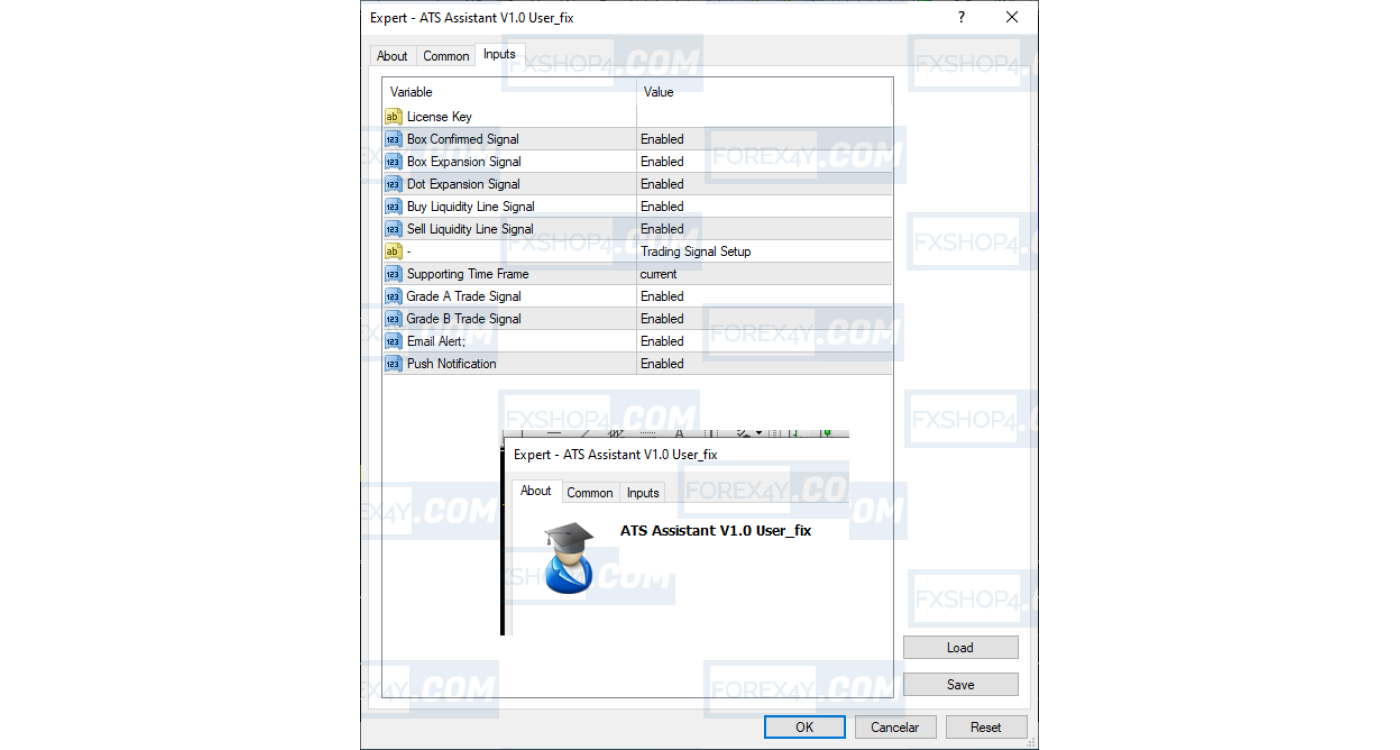The width and height of the screenshot is (1400, 750).
Task: Click the ab icon on Trading Signal Setup row
Action: pos(392,251)
